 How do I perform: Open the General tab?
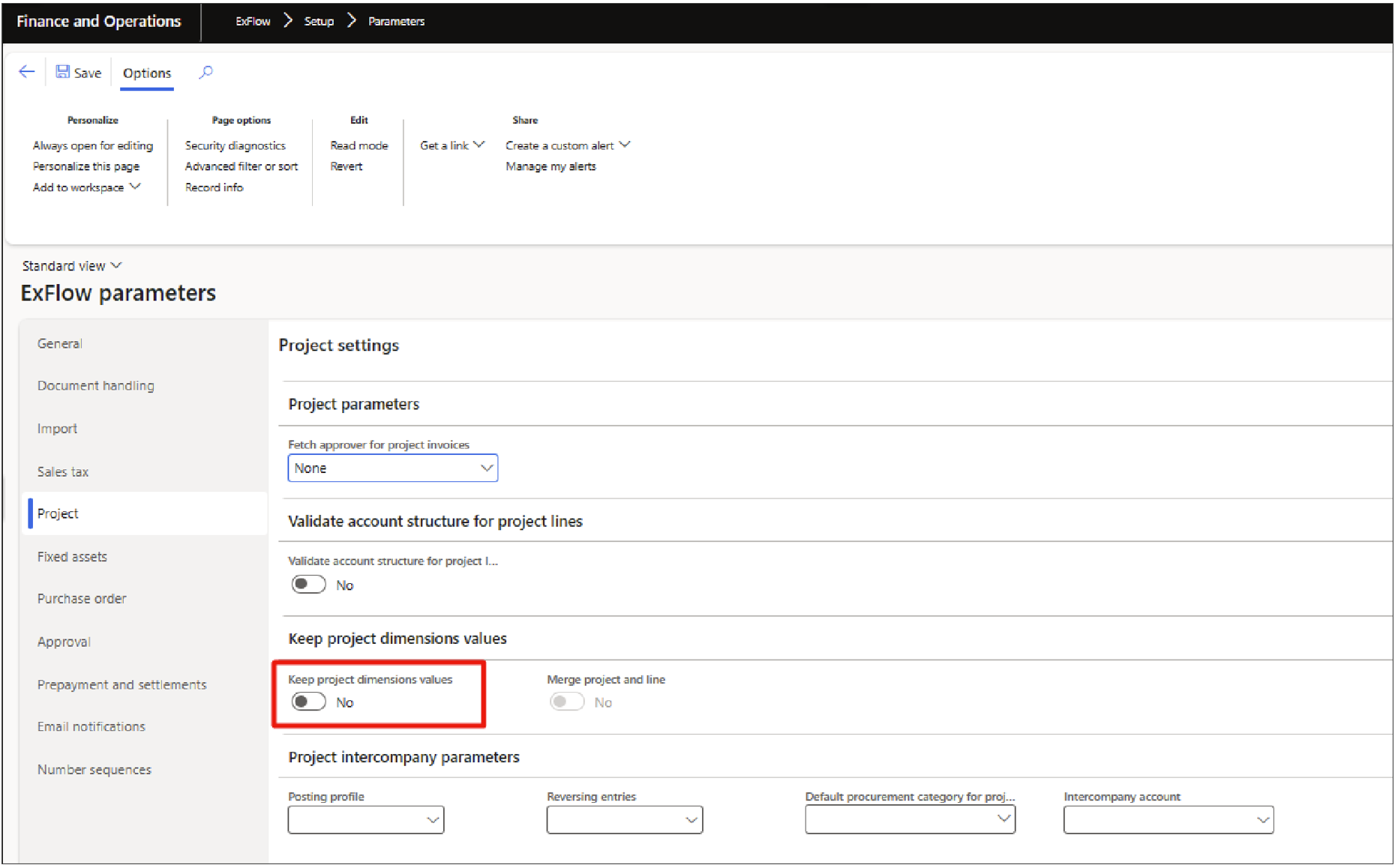(x=60, y=343)
